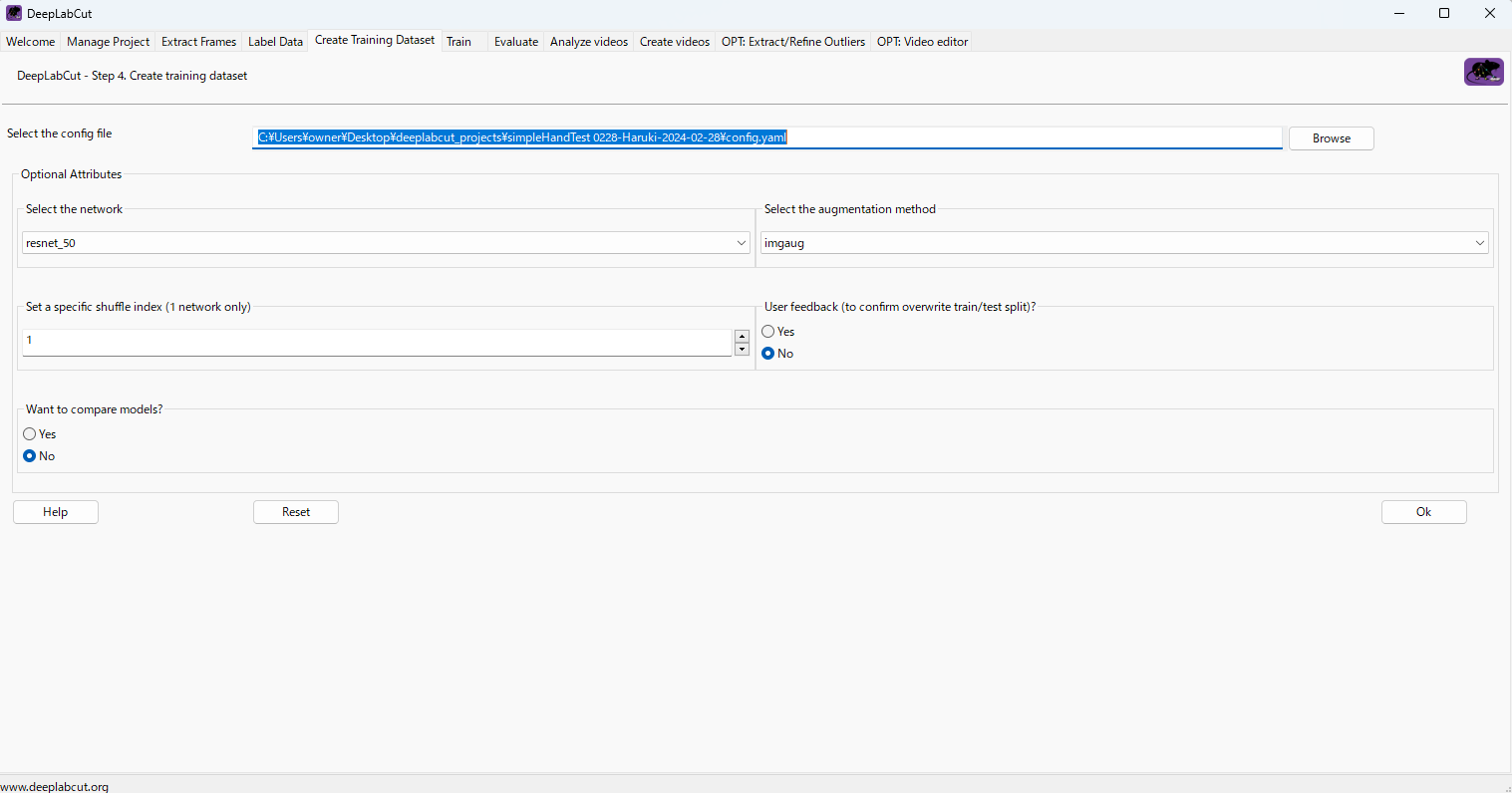
Task: Click the 'Select the config file' label
Action: [x=60, y=133]
